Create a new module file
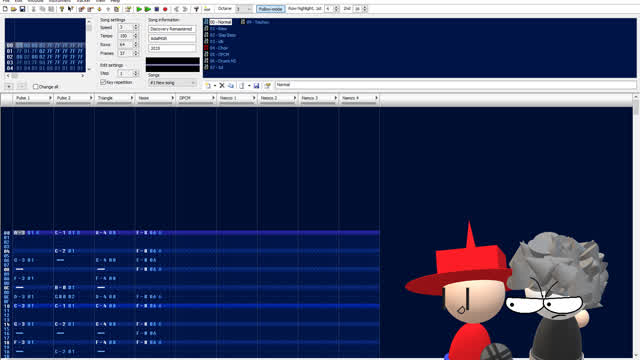This screenshot has width=640, height=360. pyautogui.click(x=5, y=9)
